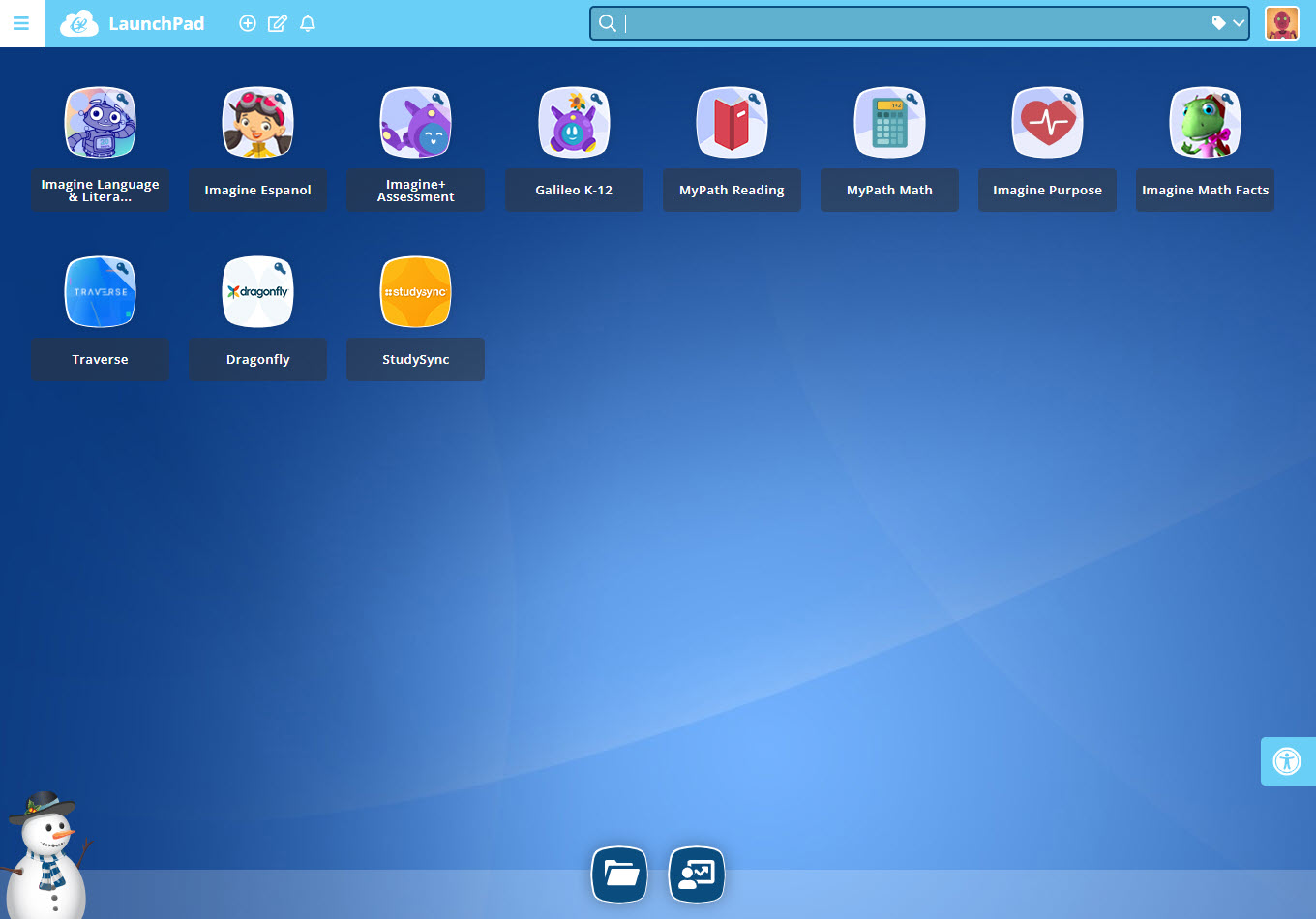This screenshot has height=919, width=1316.
Task: Open the profile menu via the avatar
Action: (1282, 22)
